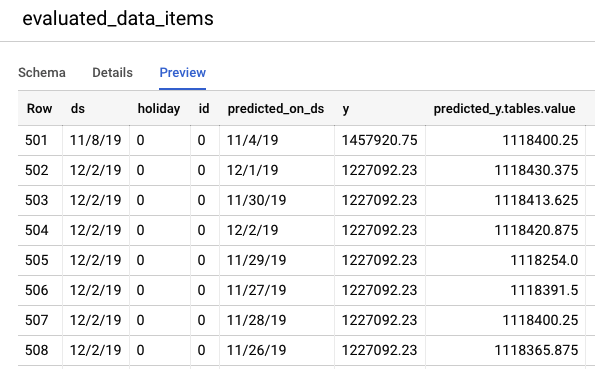Viewport: 595px width, 369px height.
Task: Click the id column header
Action: (204, 109)
